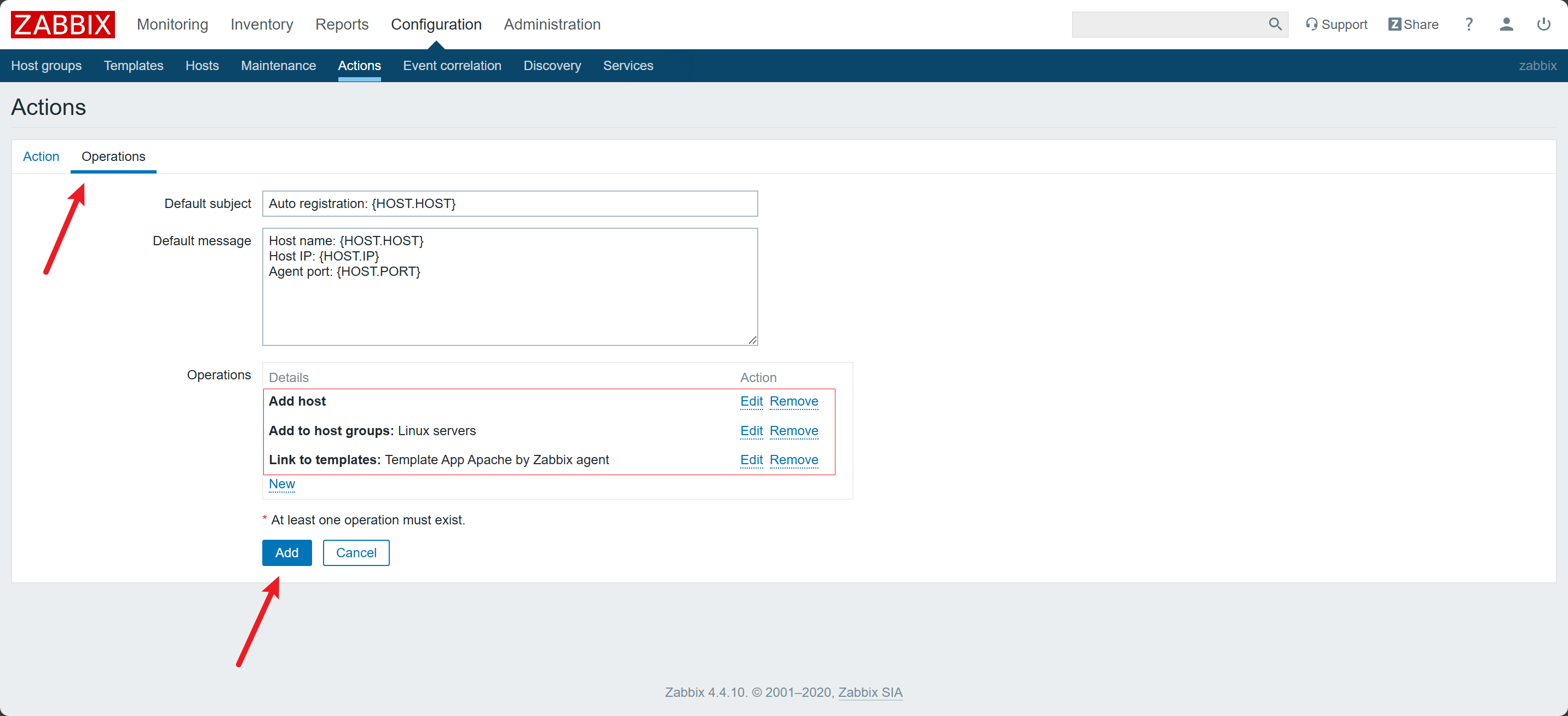Edit the Add host operation

tap(751, 401)
